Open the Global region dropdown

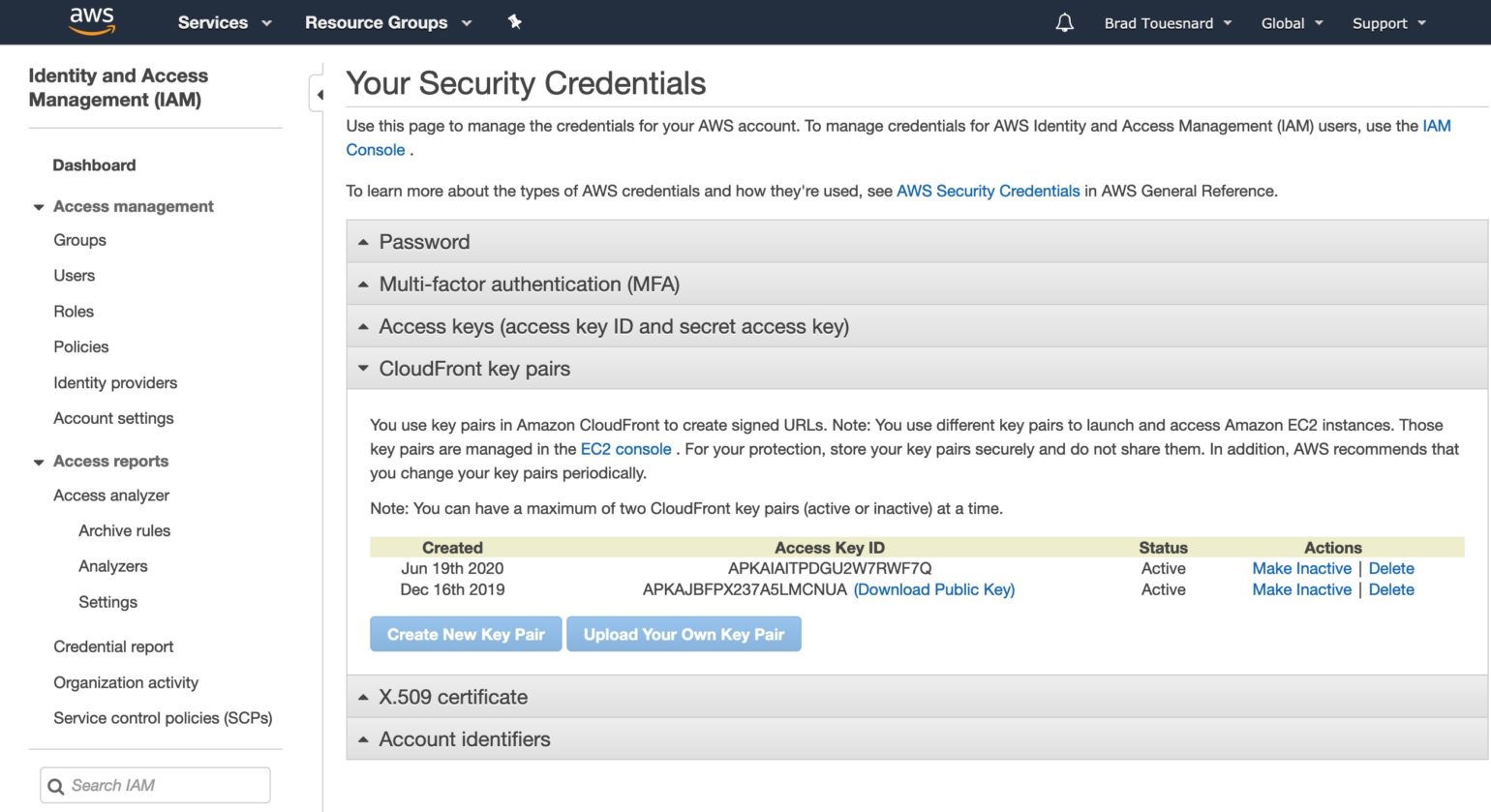pyautogui.click(x=1293, y=23)
